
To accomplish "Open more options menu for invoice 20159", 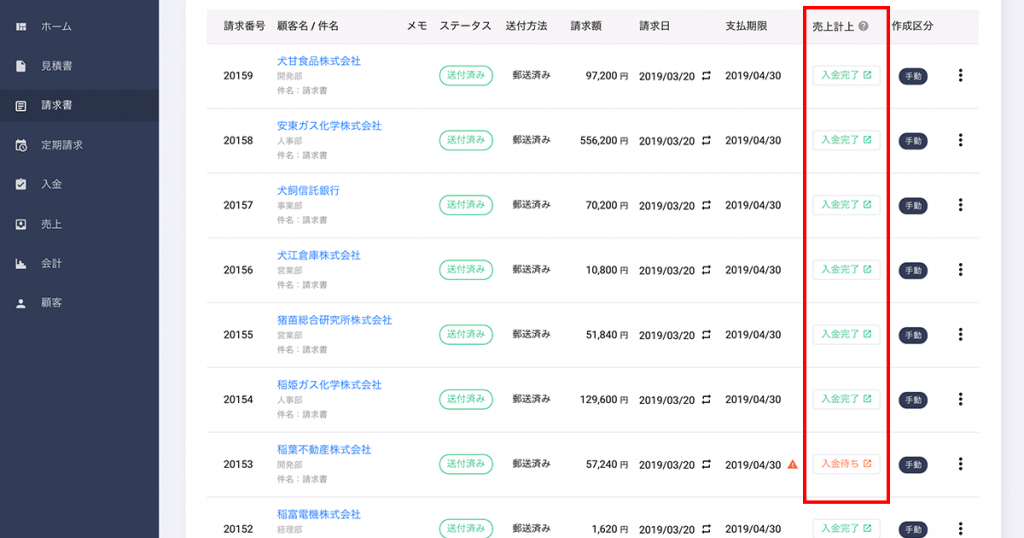I will tap(960, 75).
